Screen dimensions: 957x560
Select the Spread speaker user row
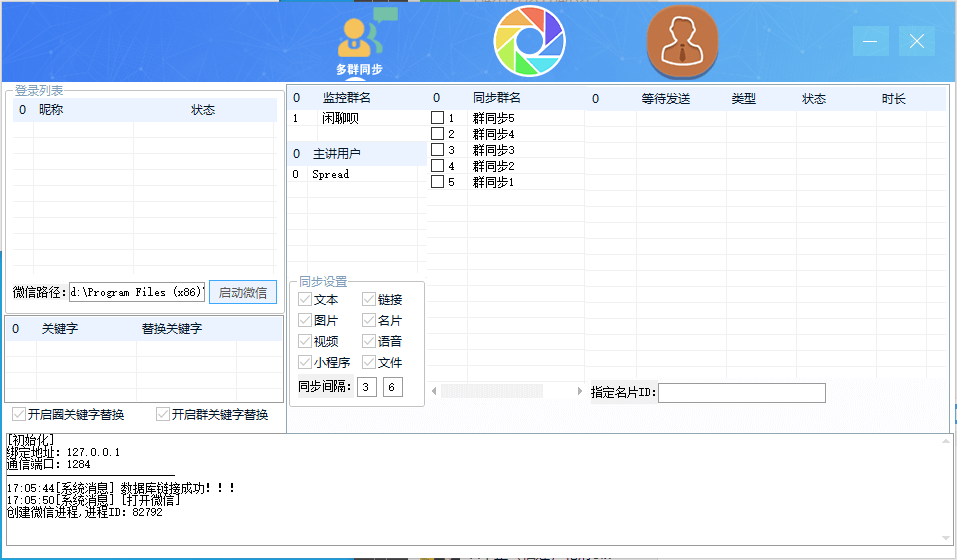[x=357, y=174]
